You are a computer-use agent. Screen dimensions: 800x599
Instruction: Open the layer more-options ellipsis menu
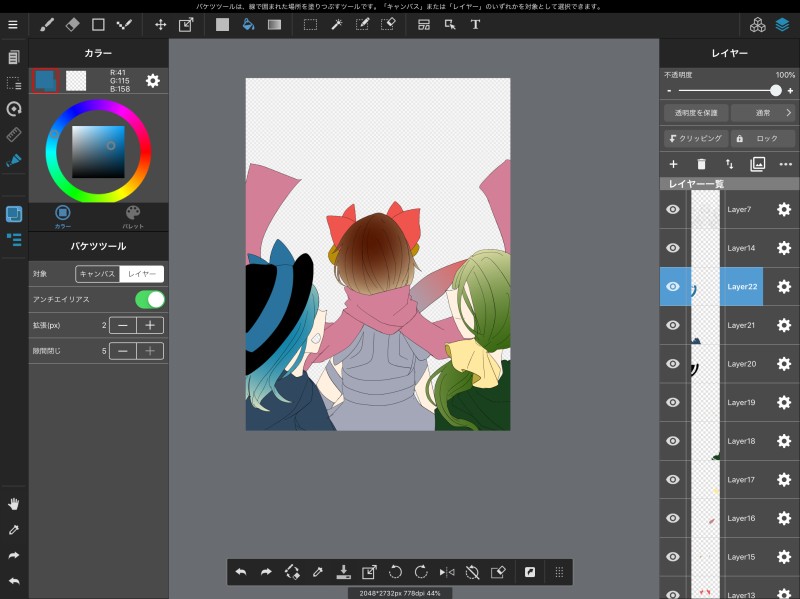[786, 164]
